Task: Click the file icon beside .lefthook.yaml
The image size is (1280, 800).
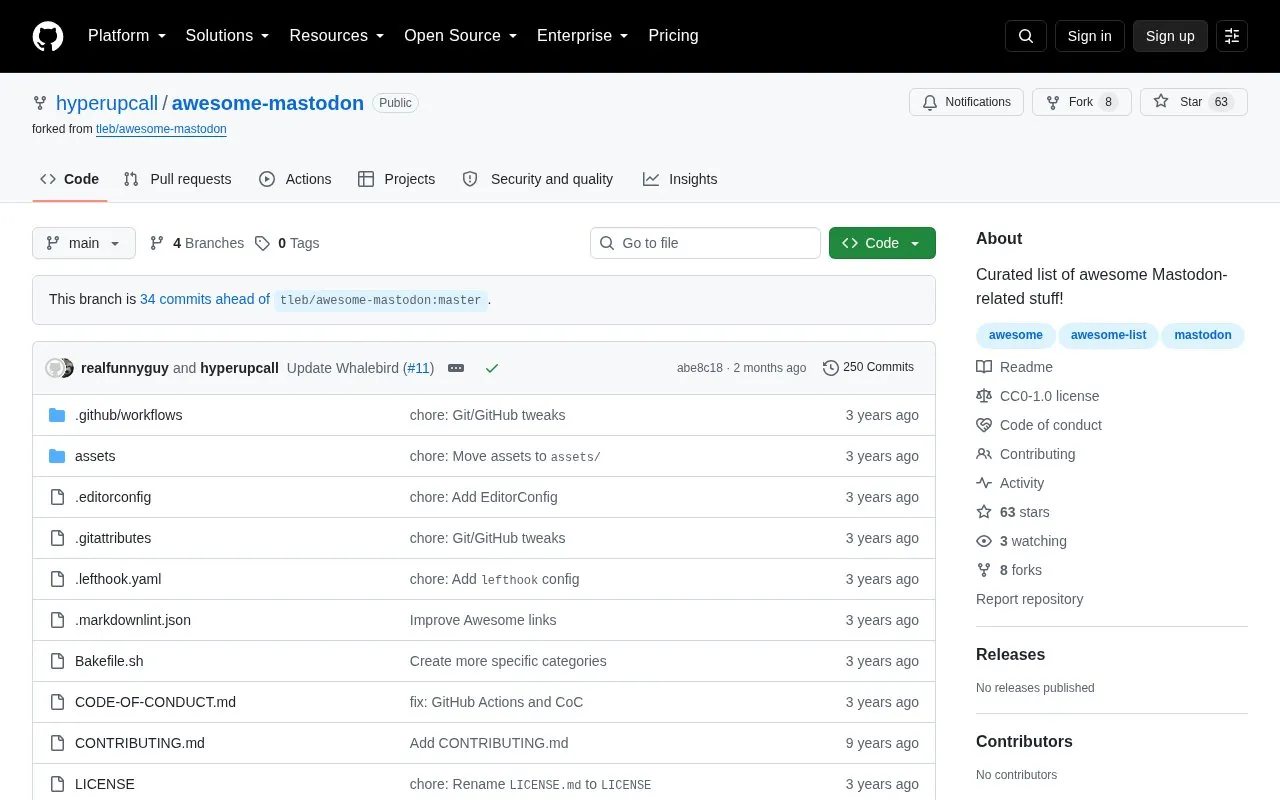Action: click(x=57, y=579)
